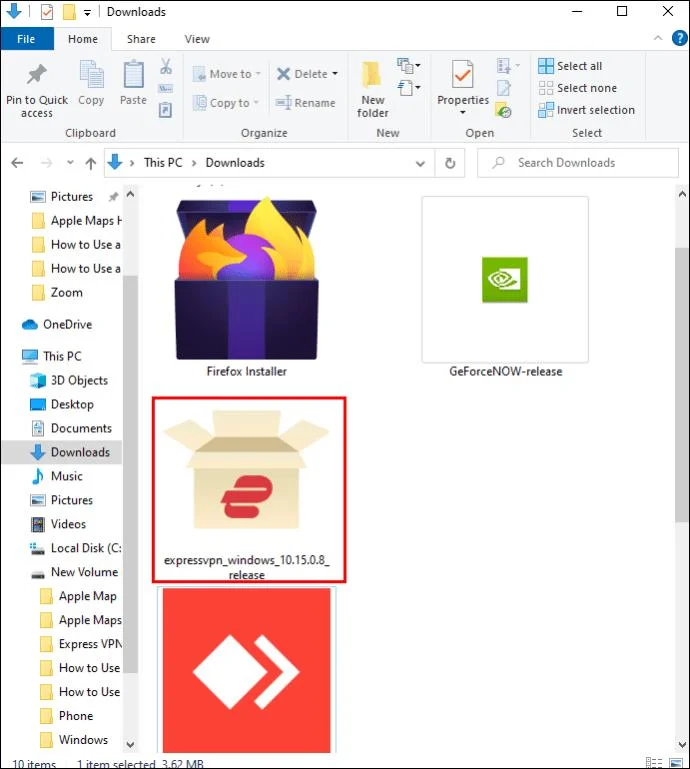690x769 pixels.
Task: Open the New item dropdown icon
Action: coord(409,65)
